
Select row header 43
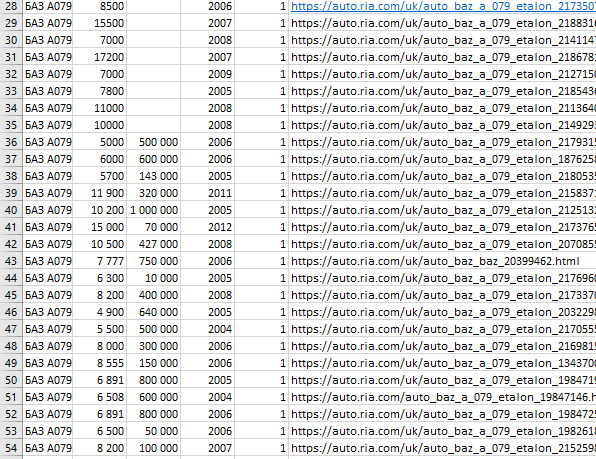pyautogui.click(x=11, y=261)
